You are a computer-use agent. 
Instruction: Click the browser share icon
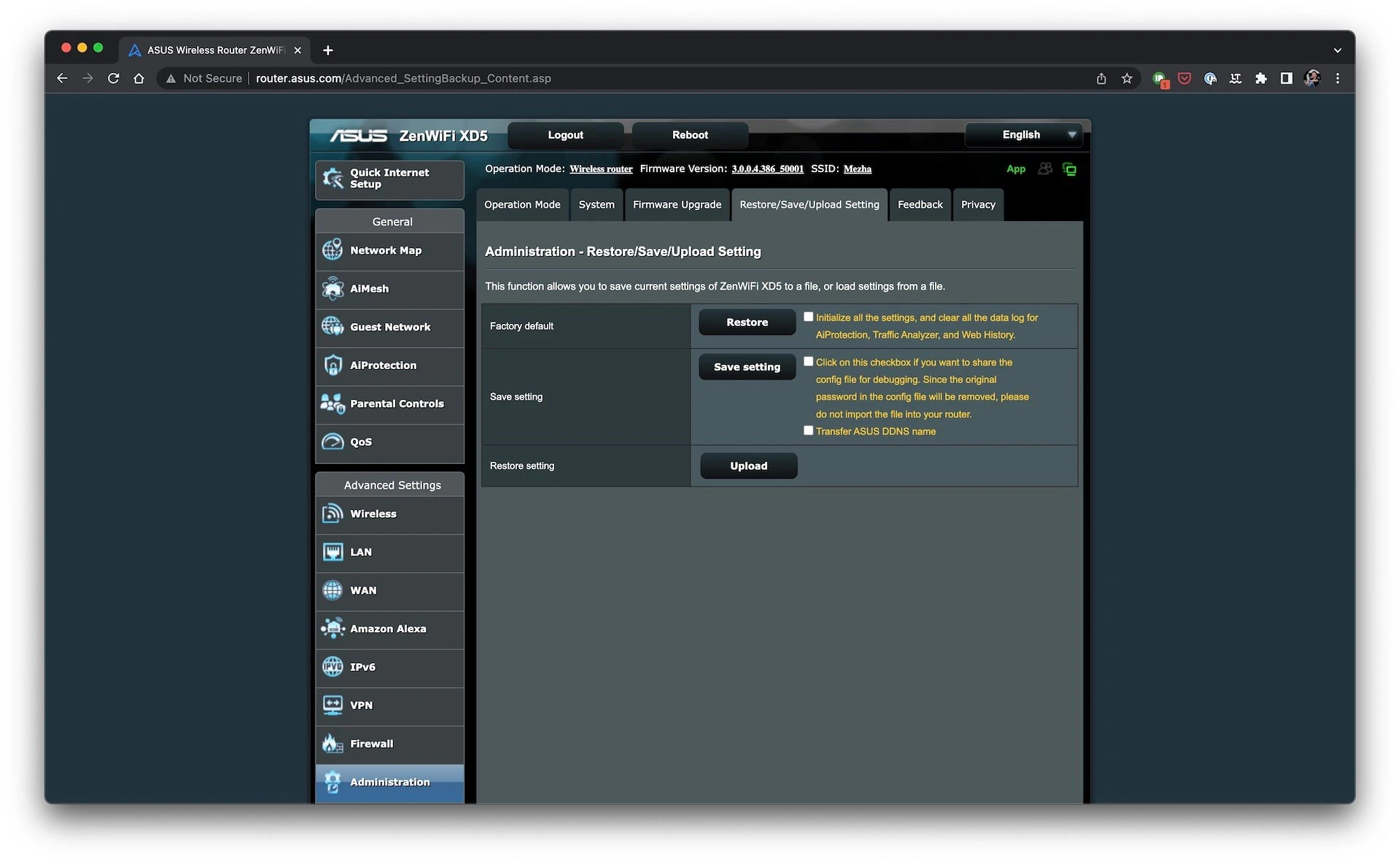pos(1101,78)
